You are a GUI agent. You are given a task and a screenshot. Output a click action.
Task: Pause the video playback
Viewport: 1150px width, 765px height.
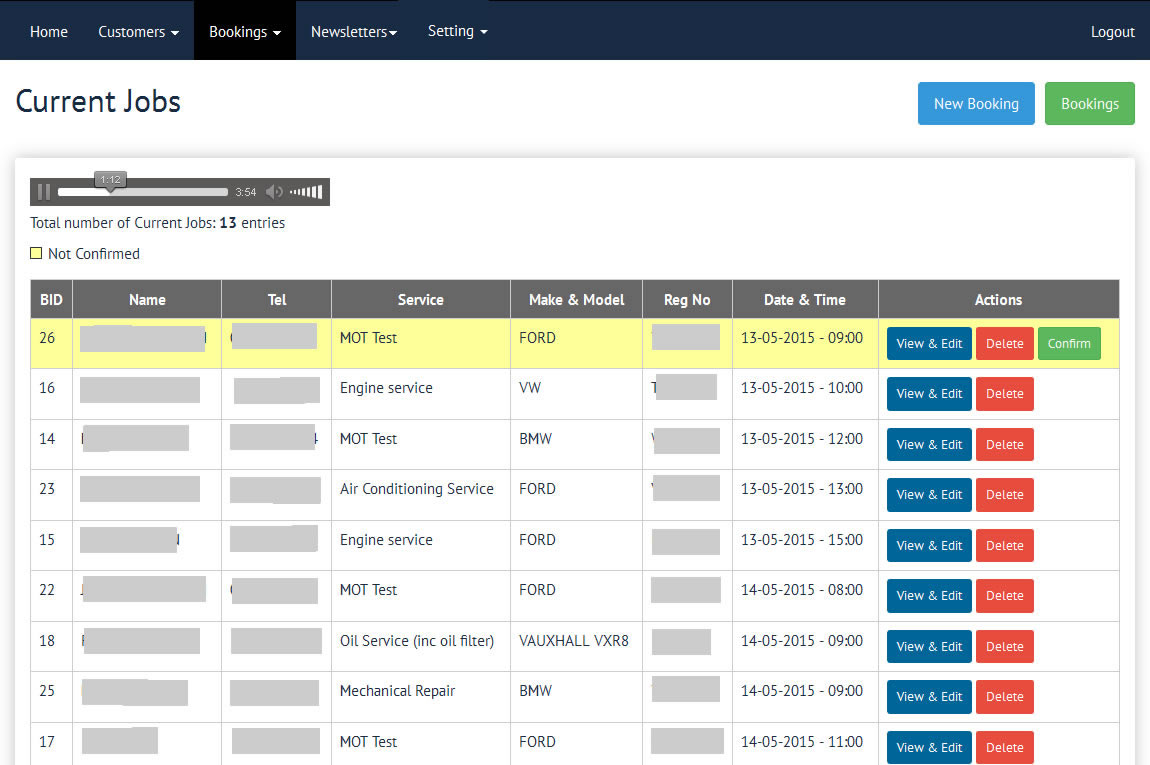[x=44, y=192]
